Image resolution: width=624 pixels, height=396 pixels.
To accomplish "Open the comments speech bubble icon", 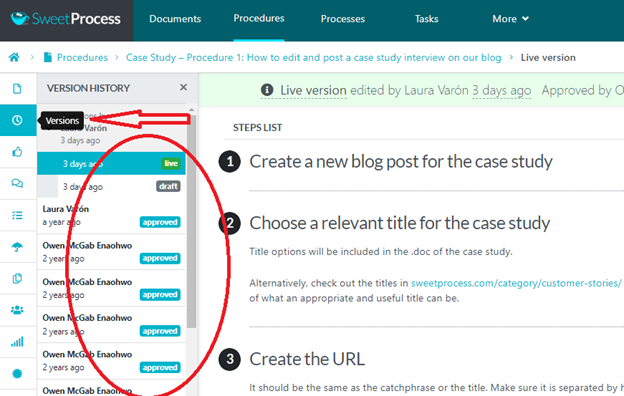I will click(x=17, y=183).
